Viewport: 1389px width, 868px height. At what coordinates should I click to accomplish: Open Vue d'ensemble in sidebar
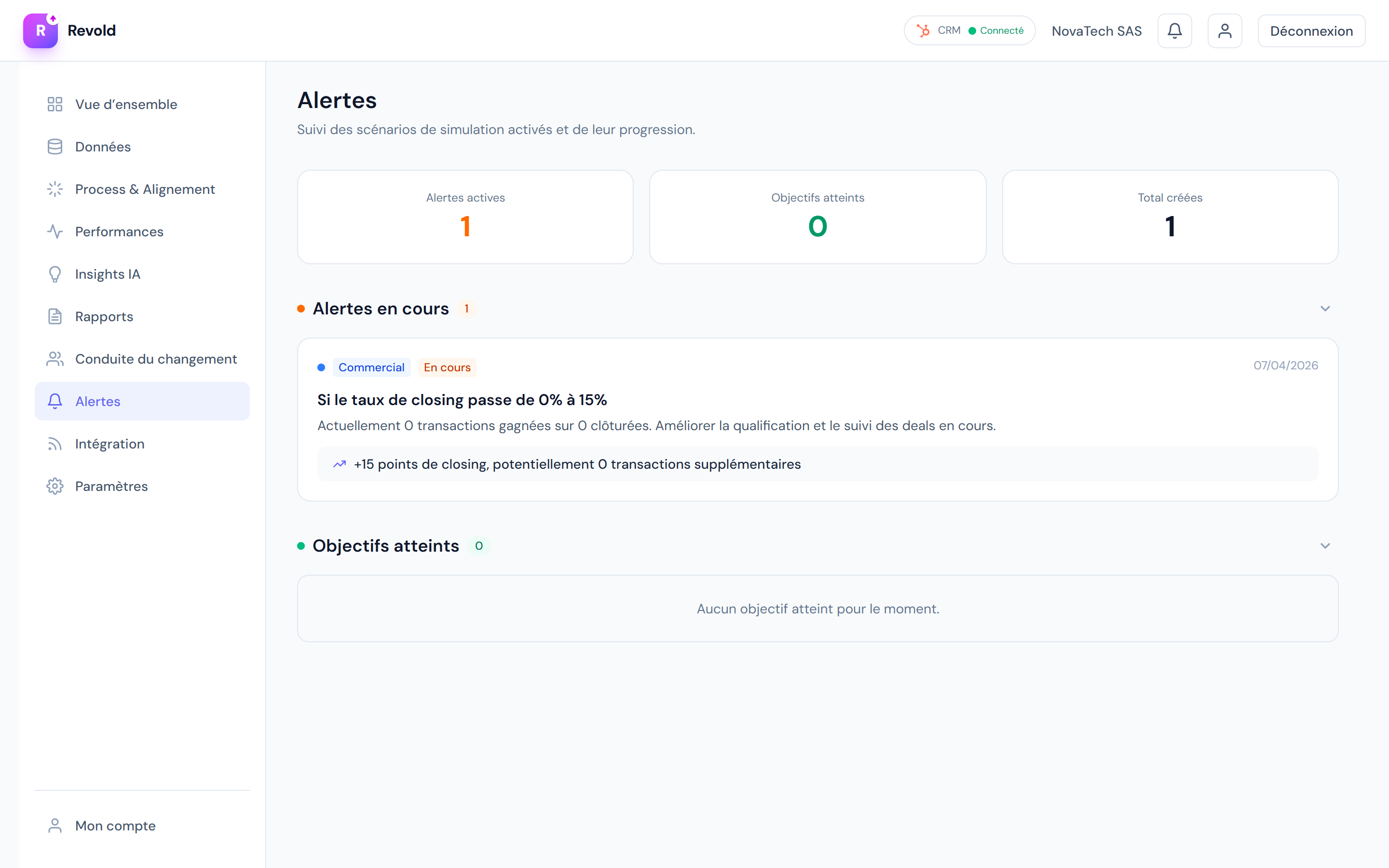126,105
